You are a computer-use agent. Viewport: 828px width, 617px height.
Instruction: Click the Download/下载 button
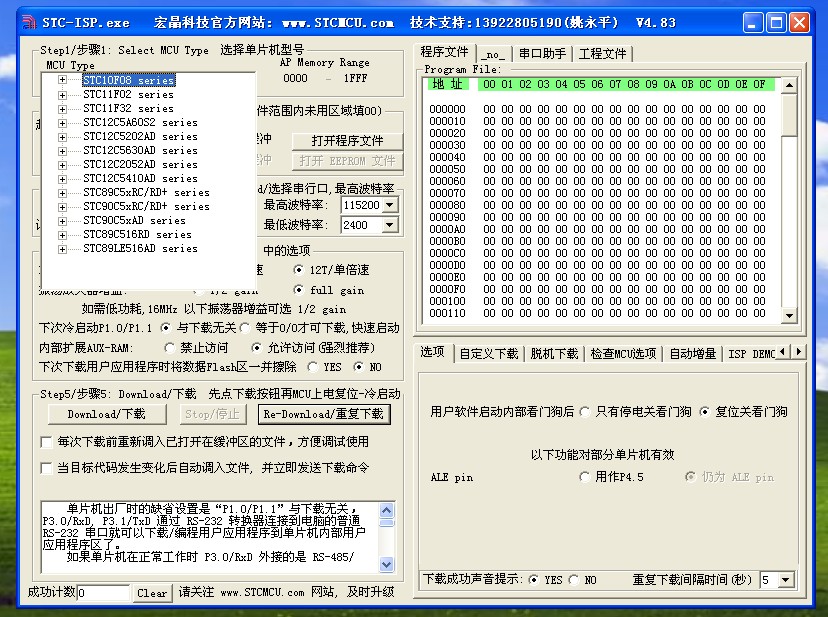(x=107, y=414)
